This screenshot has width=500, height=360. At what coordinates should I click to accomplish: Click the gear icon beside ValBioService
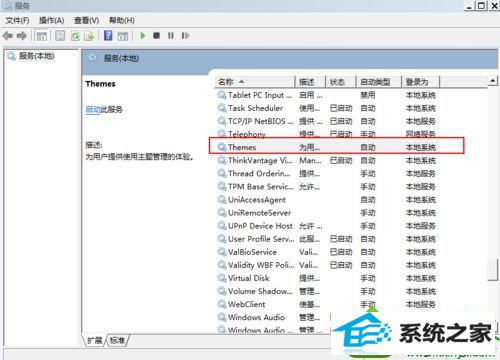[x=222, y=252]
